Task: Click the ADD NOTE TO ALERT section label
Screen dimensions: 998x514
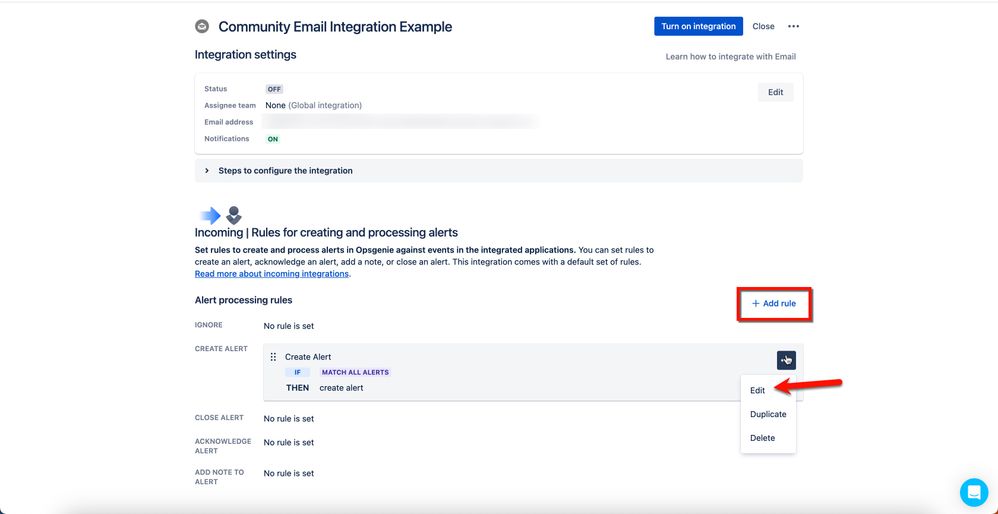Action: (x=220, y=477)
